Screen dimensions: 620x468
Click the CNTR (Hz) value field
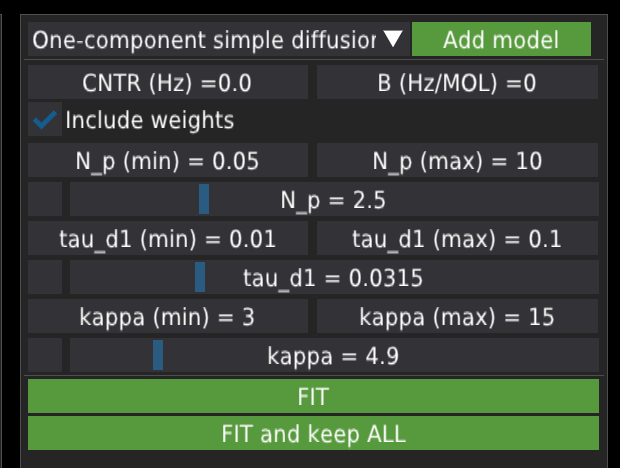167,83
